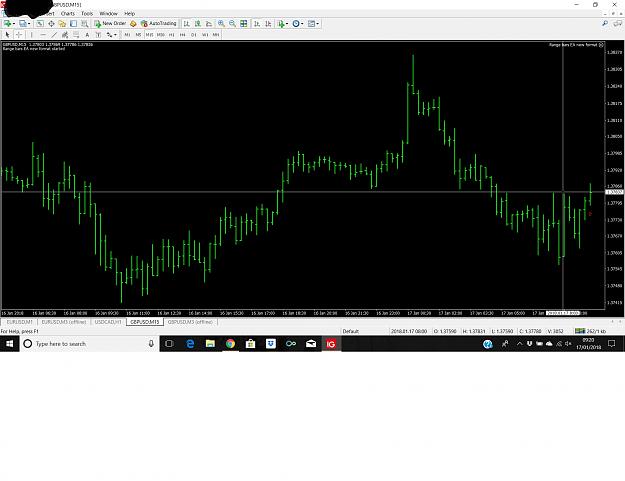Switch timeframe to M5

(138, 35)
